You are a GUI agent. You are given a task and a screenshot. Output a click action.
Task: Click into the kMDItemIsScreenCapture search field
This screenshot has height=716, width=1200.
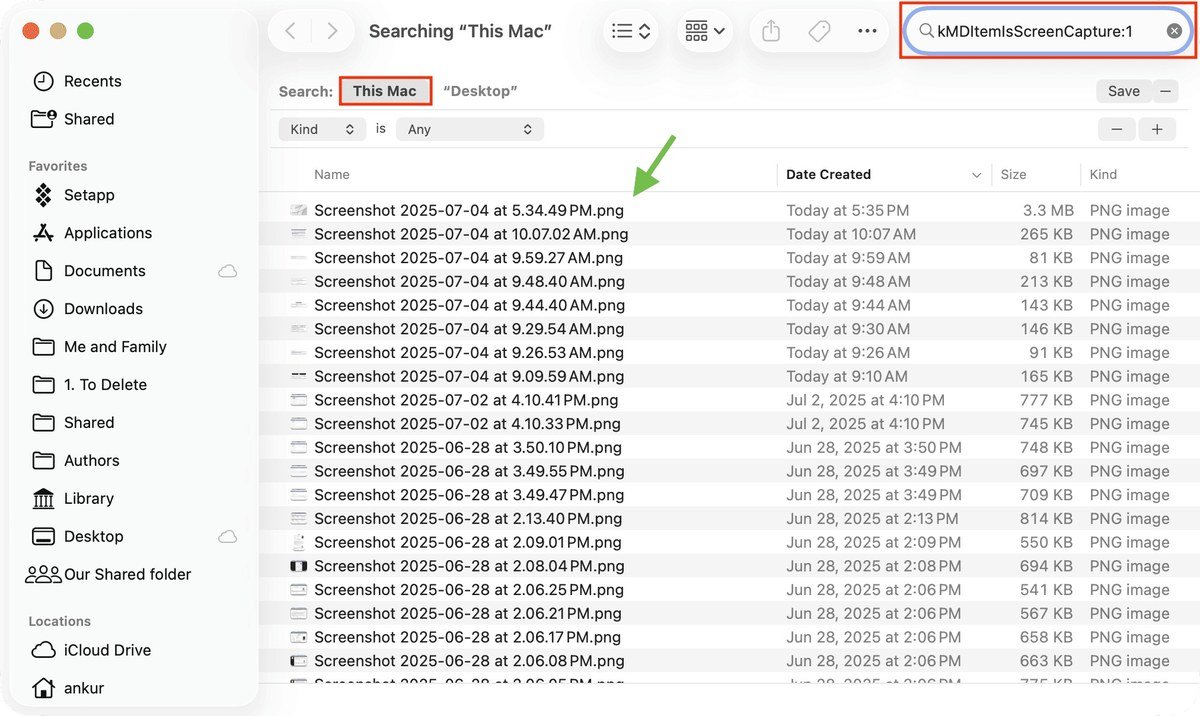[x=1047, y=31]
